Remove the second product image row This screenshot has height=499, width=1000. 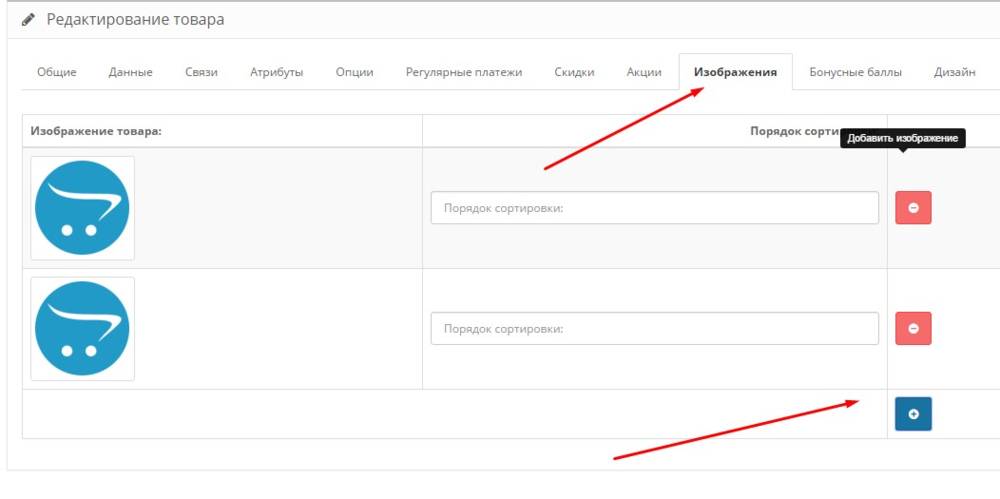click(x=912, y=328)
